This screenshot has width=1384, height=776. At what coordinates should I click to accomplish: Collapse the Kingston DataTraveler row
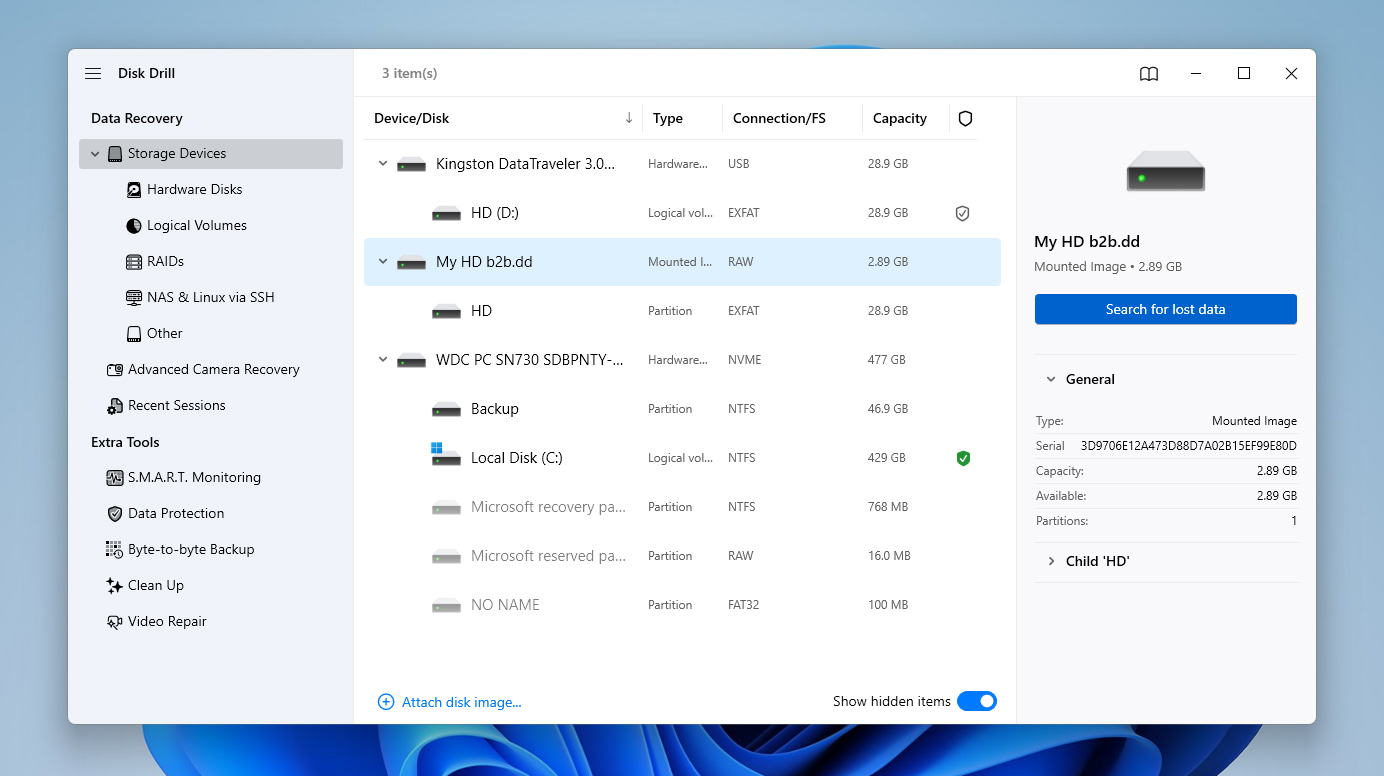[382, 164]
